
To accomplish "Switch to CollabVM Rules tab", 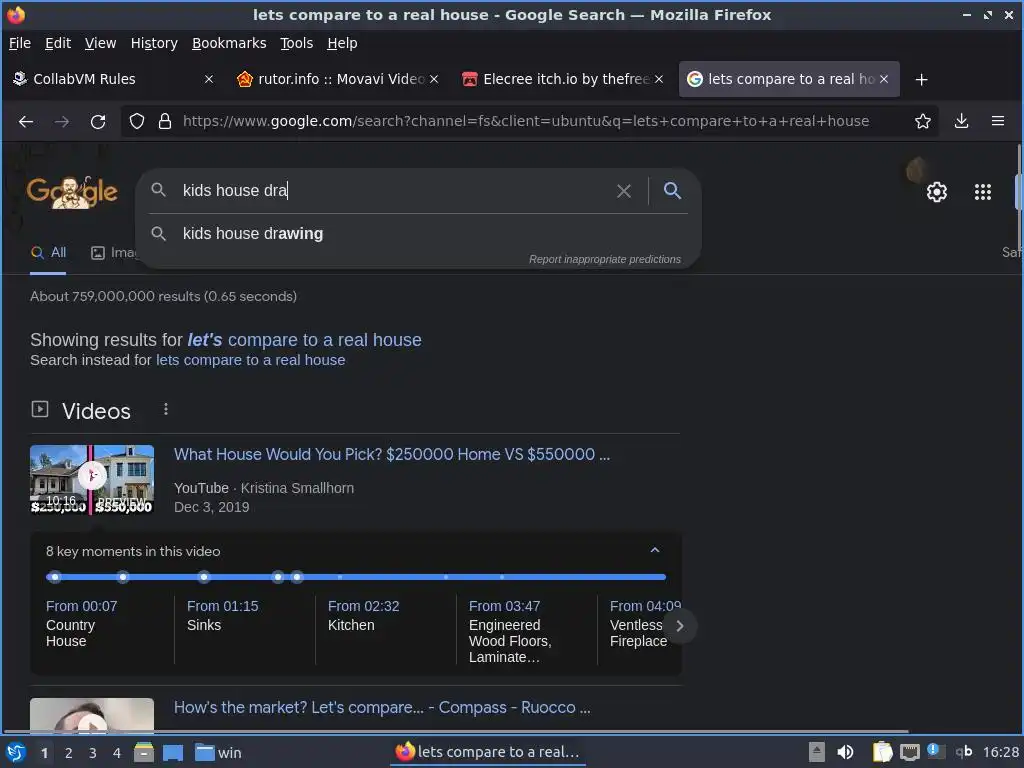I will (x=113, y=79).
